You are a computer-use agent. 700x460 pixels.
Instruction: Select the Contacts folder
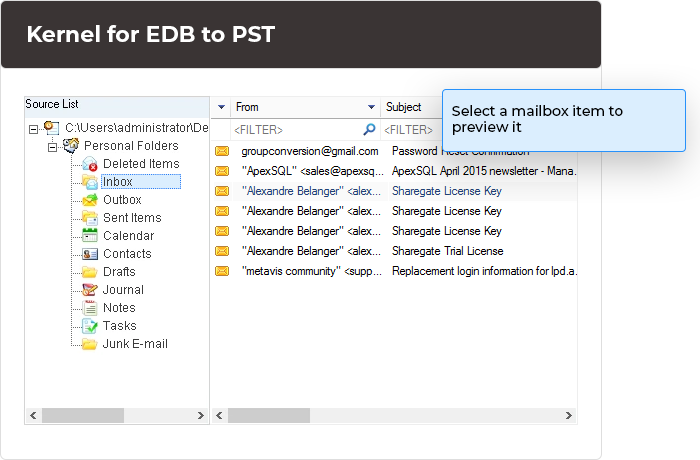(x=127, y=254)
